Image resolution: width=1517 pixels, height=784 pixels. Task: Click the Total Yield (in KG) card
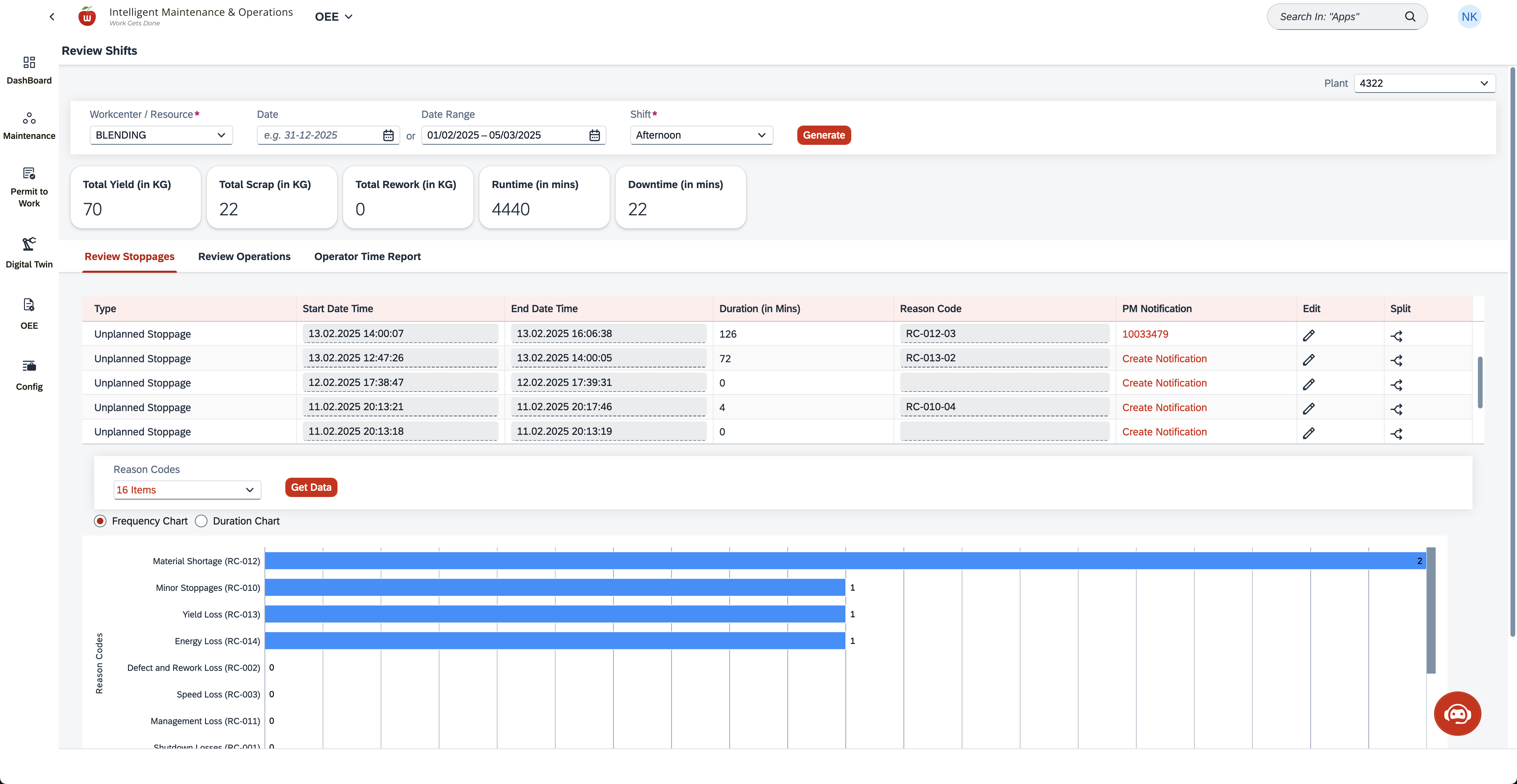point(135,197)
